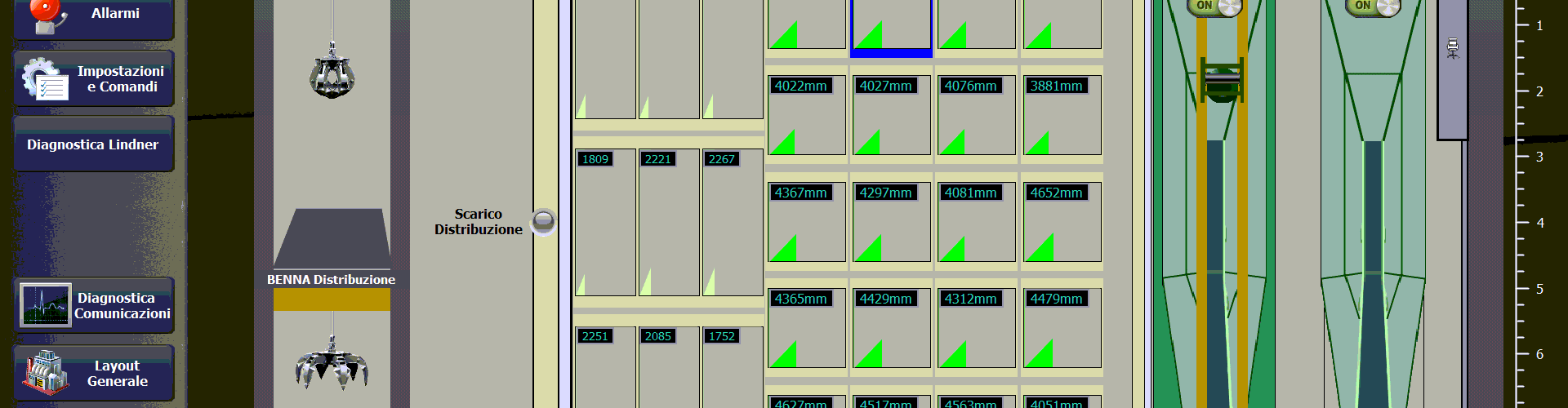Toggle ON switch nearest the operator cabin
Image resolution: width=1568 pixels, height=408 pixels.
click(x=1373, y=7)
